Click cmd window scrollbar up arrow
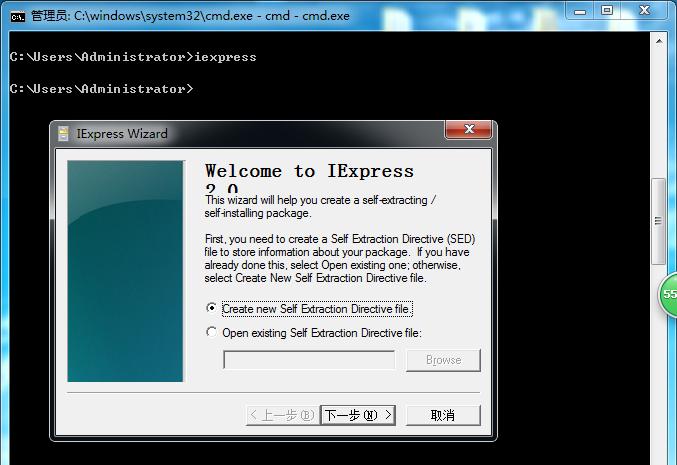Image resolution: width=677 pixels, height=465 pixels. (659, 41)
